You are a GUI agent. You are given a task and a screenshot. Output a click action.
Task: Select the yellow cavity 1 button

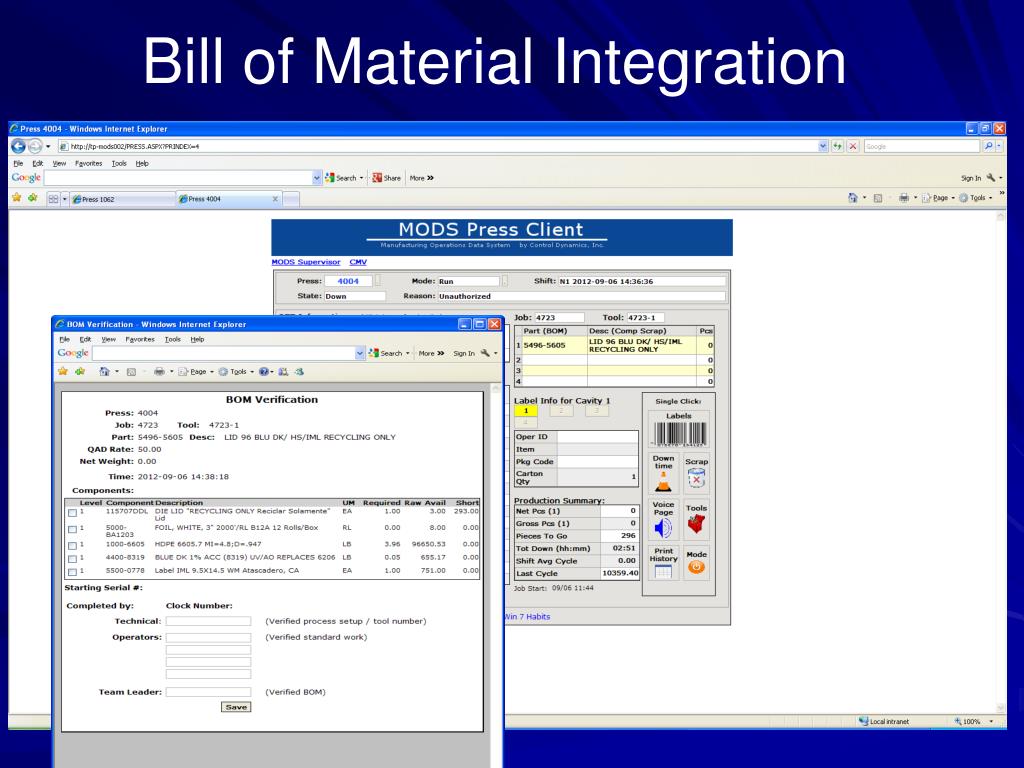[526, 411]
